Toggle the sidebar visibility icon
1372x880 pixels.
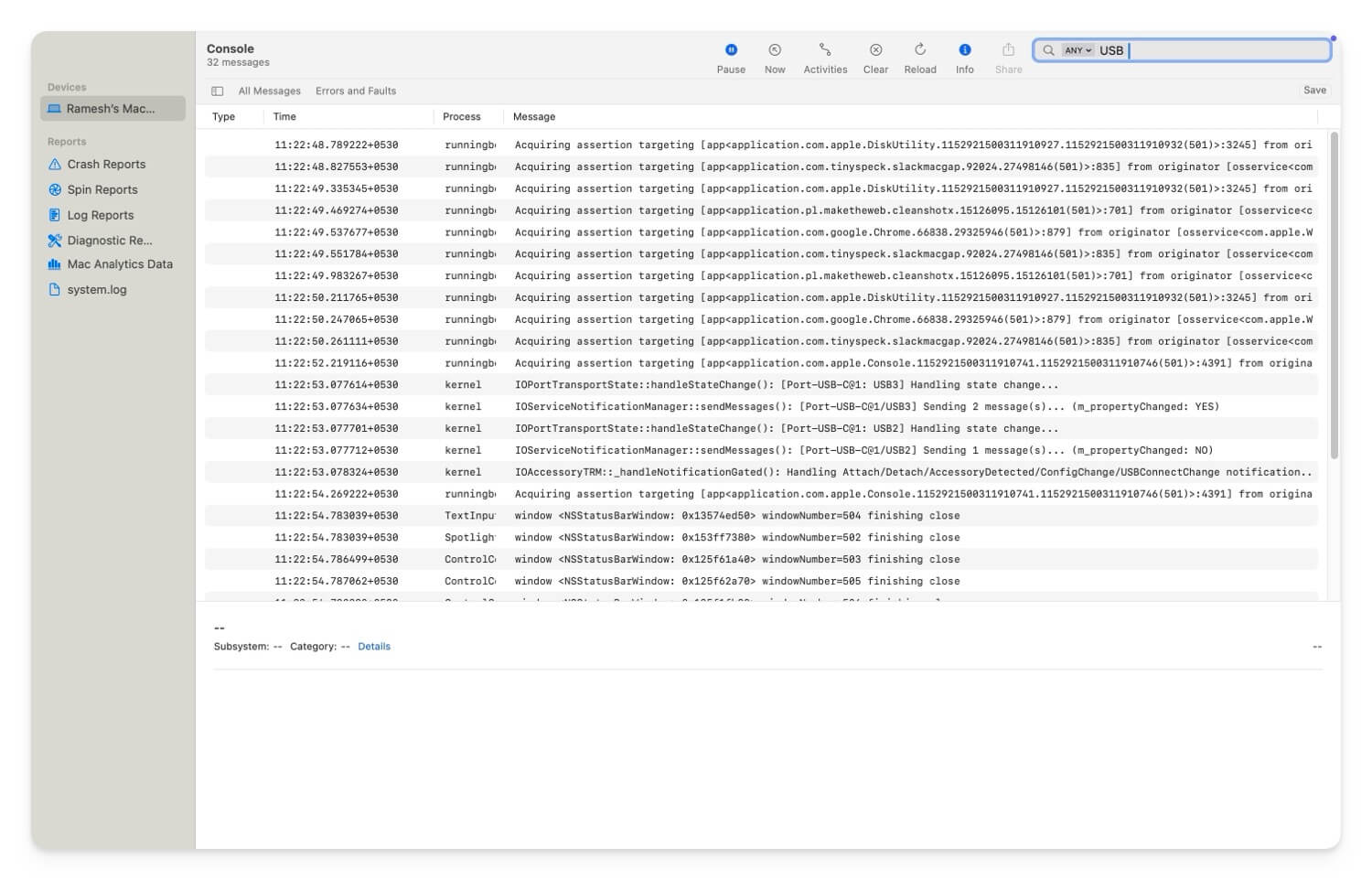point(218,91)
